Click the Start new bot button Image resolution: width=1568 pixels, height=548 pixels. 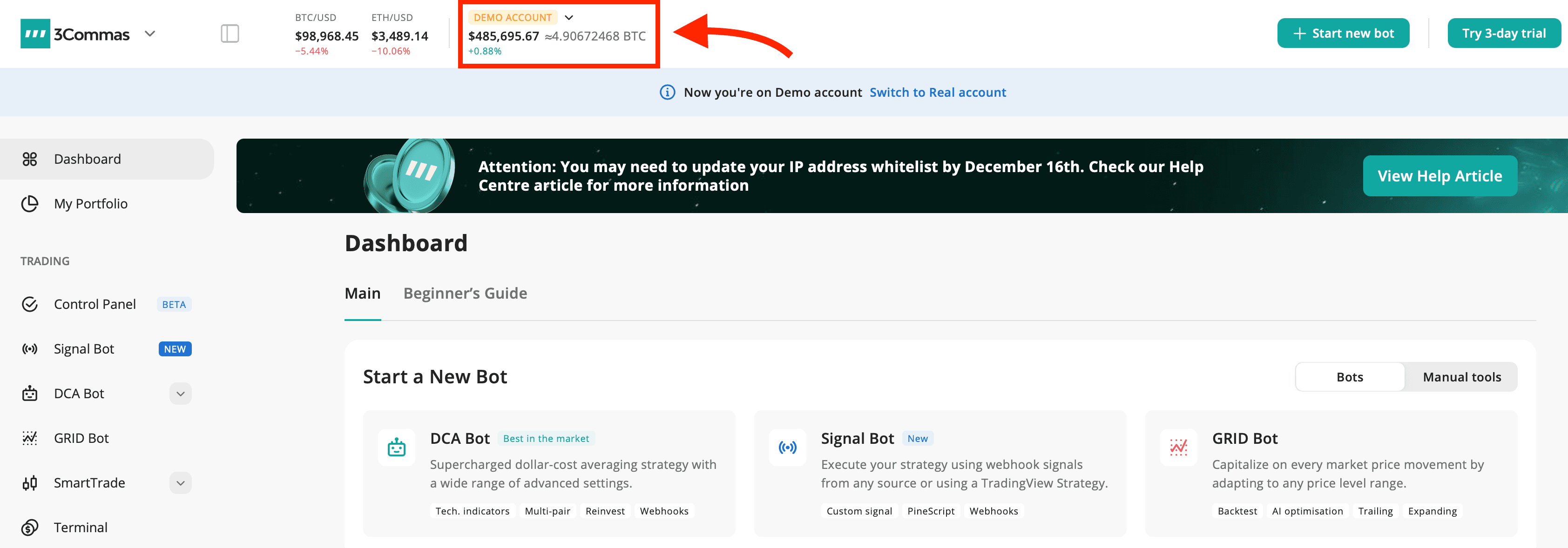(x=1343, y=33)
